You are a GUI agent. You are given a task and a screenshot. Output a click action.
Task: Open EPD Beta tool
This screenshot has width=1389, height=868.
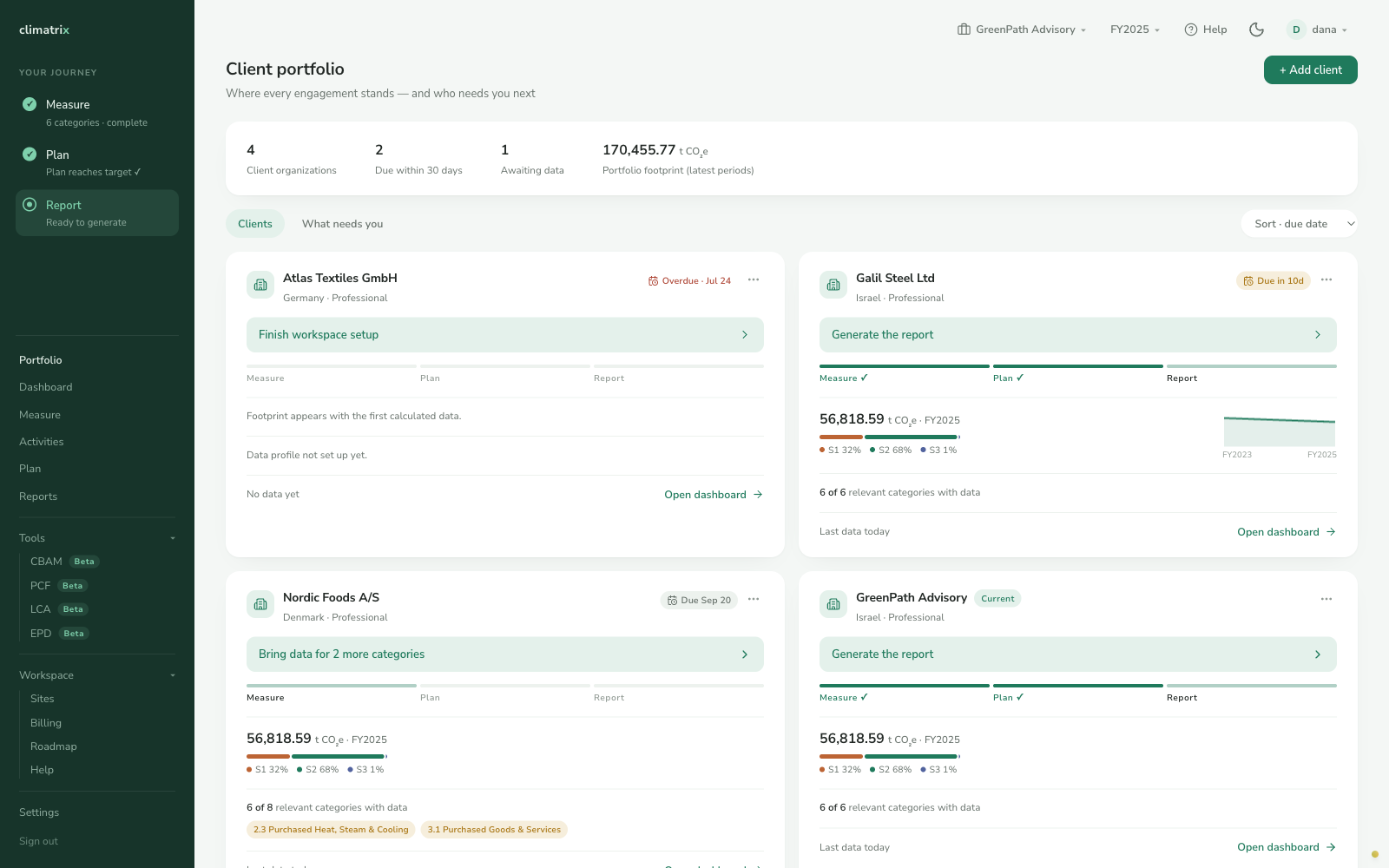[x=59, y=634]
